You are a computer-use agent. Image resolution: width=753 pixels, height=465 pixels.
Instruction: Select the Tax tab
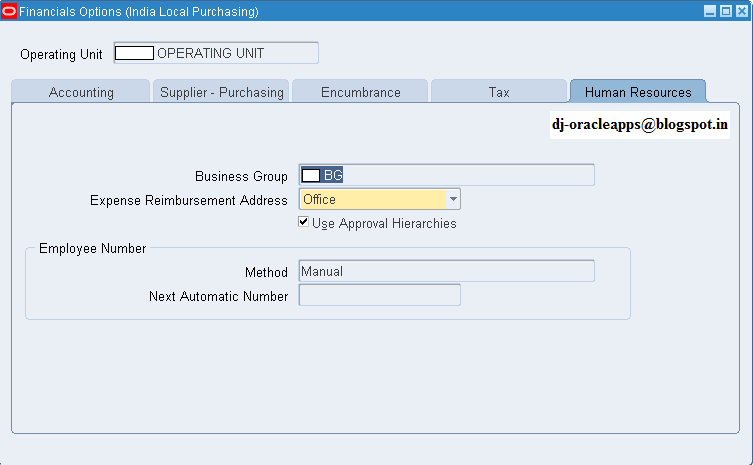(499, 92)
